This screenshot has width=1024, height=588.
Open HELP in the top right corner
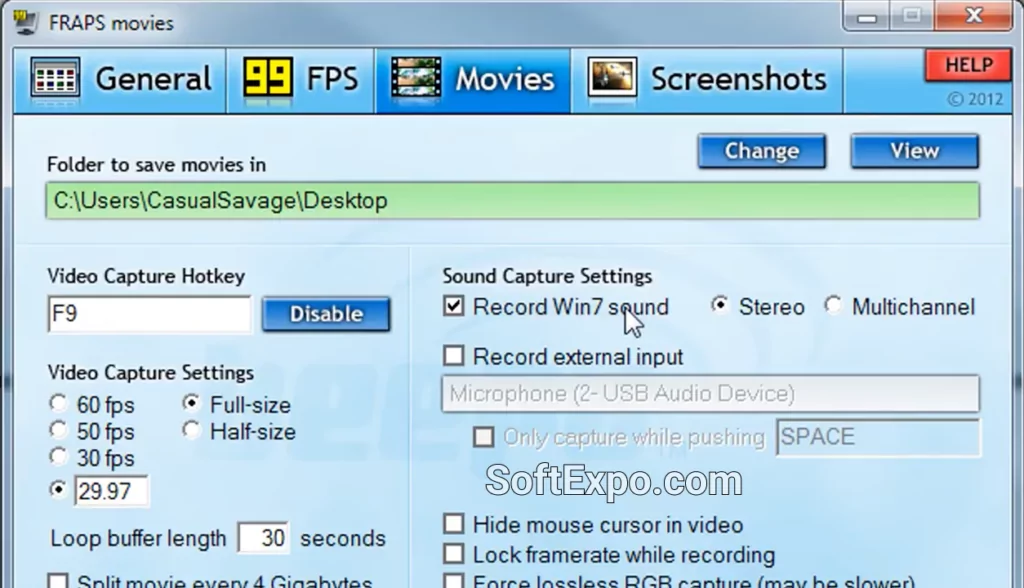click(966, 64)
